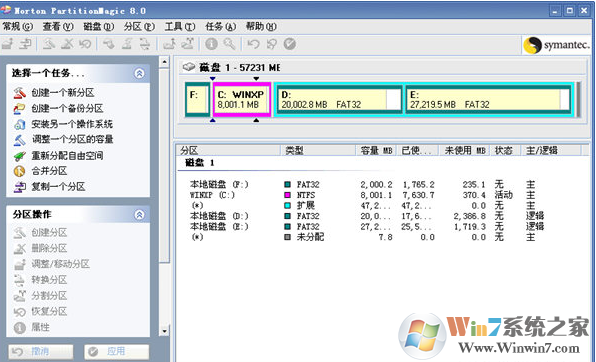
Task: Open the 帮助(H) menu
Action: tap(261, 26)
